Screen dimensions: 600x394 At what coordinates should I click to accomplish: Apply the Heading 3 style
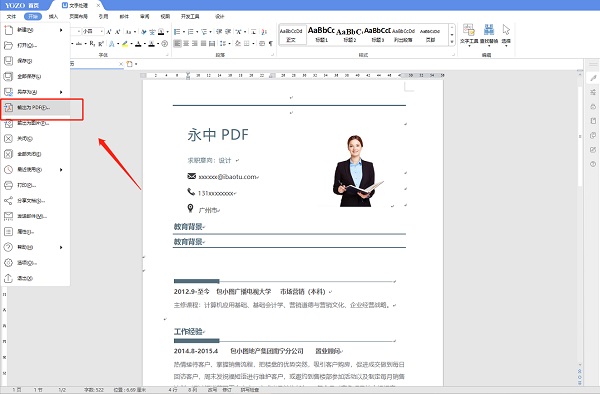[x=377, y=34]
